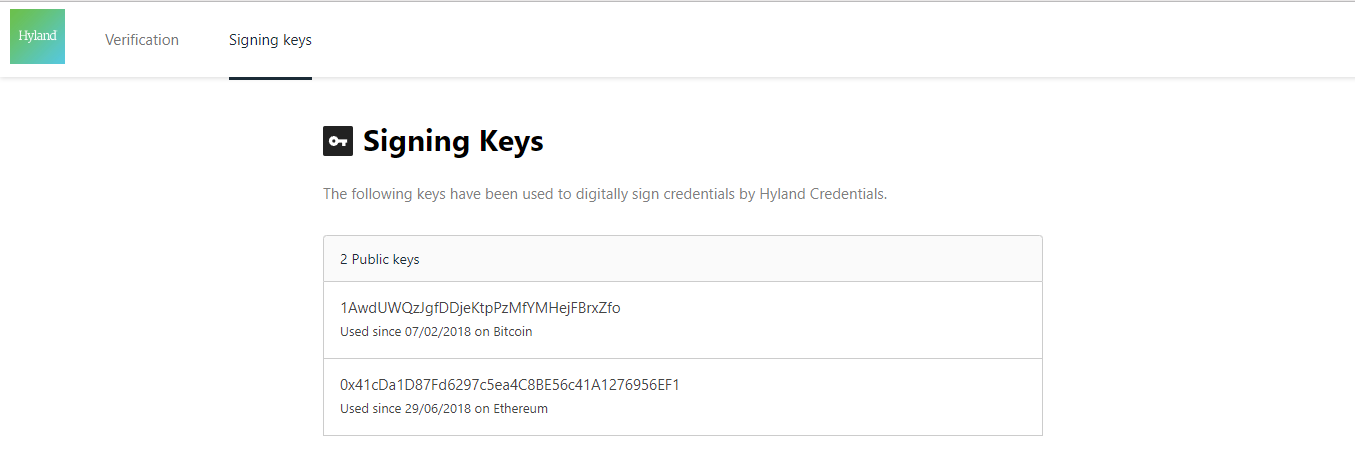
Task: Click blank space in the Ethereum key row
Action: 850,397
